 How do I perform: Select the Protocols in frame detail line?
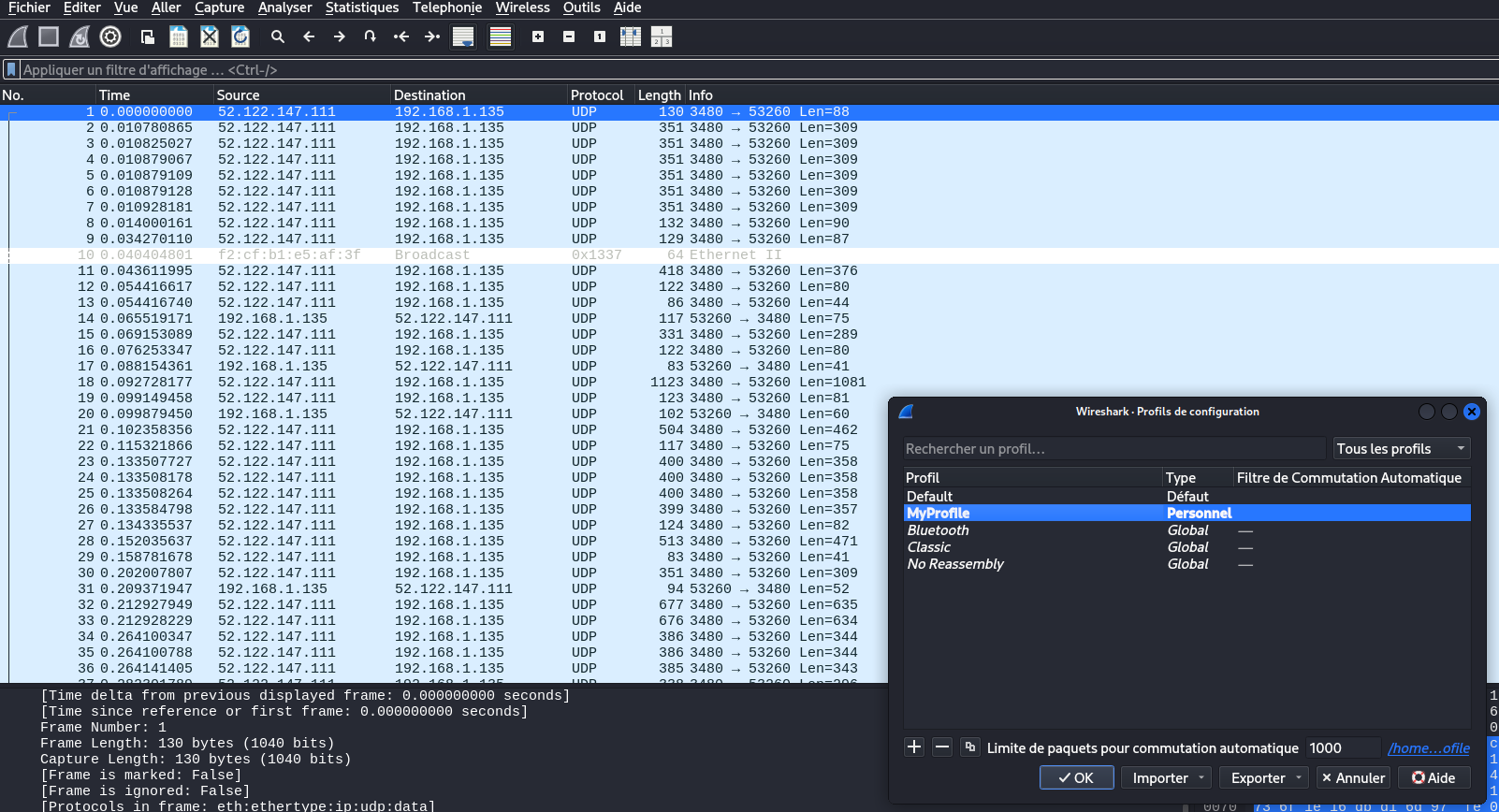tap(238, 805)
